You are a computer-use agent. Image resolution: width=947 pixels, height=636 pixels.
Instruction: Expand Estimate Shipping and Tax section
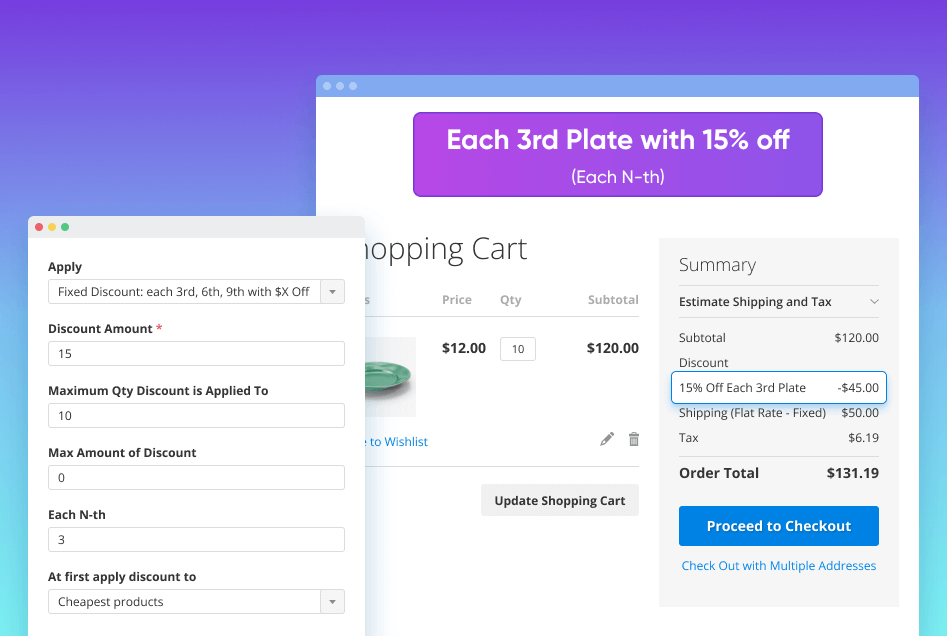click(778, 302)
